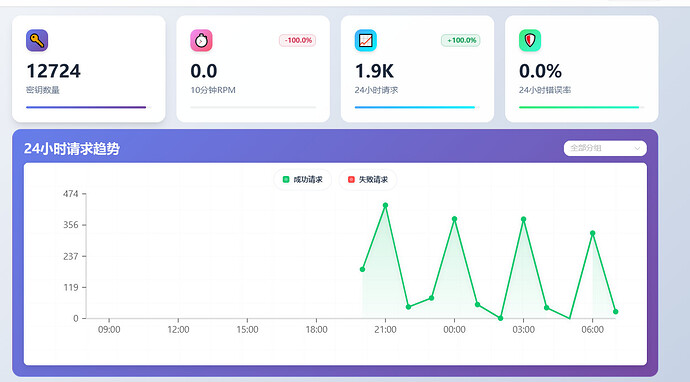Screen dimensions: 690x382
Task: Click the first data point of the chart line
Action: pyautogui.click(x=363, y=269)
